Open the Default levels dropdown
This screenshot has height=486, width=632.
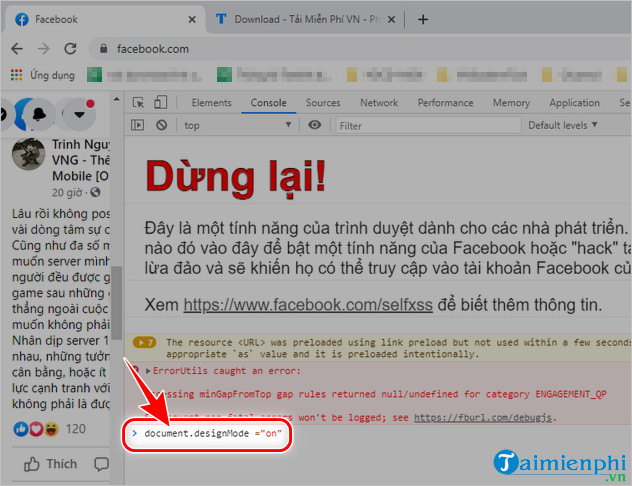click(563, 125)
